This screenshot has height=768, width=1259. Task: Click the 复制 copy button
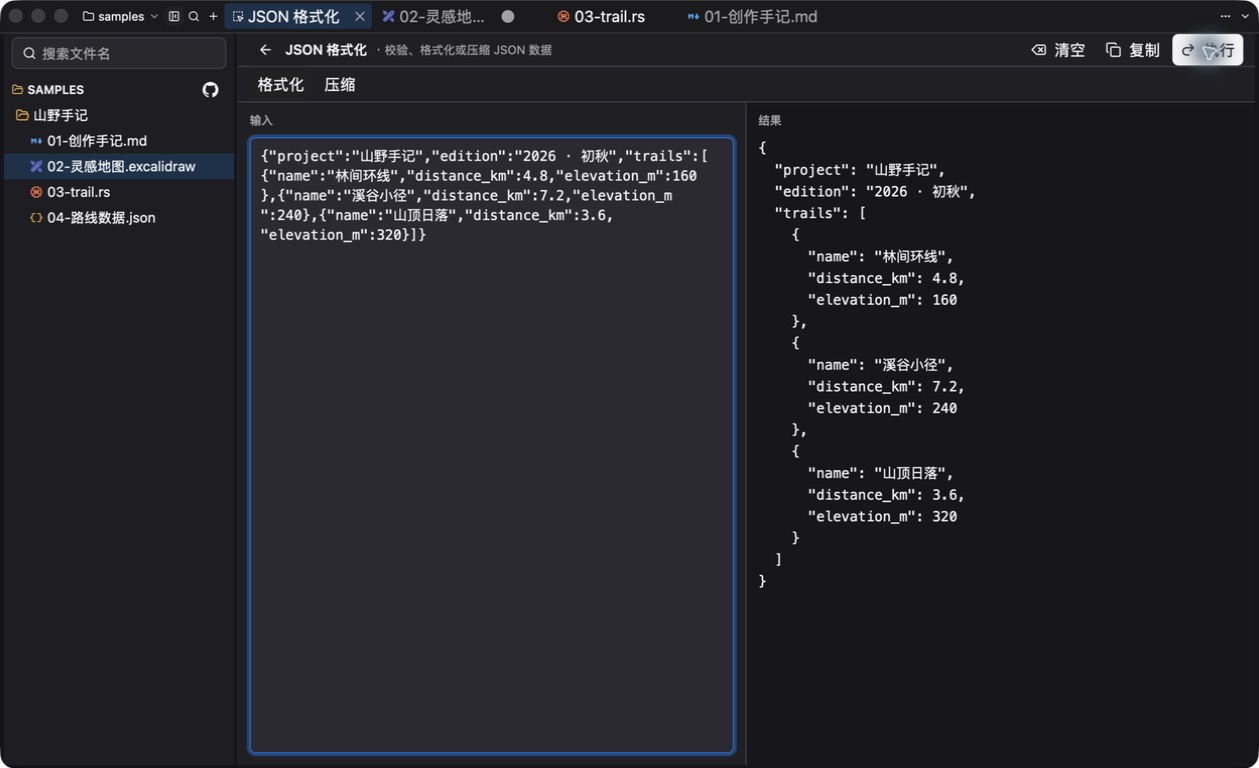tap(1133, 50)
